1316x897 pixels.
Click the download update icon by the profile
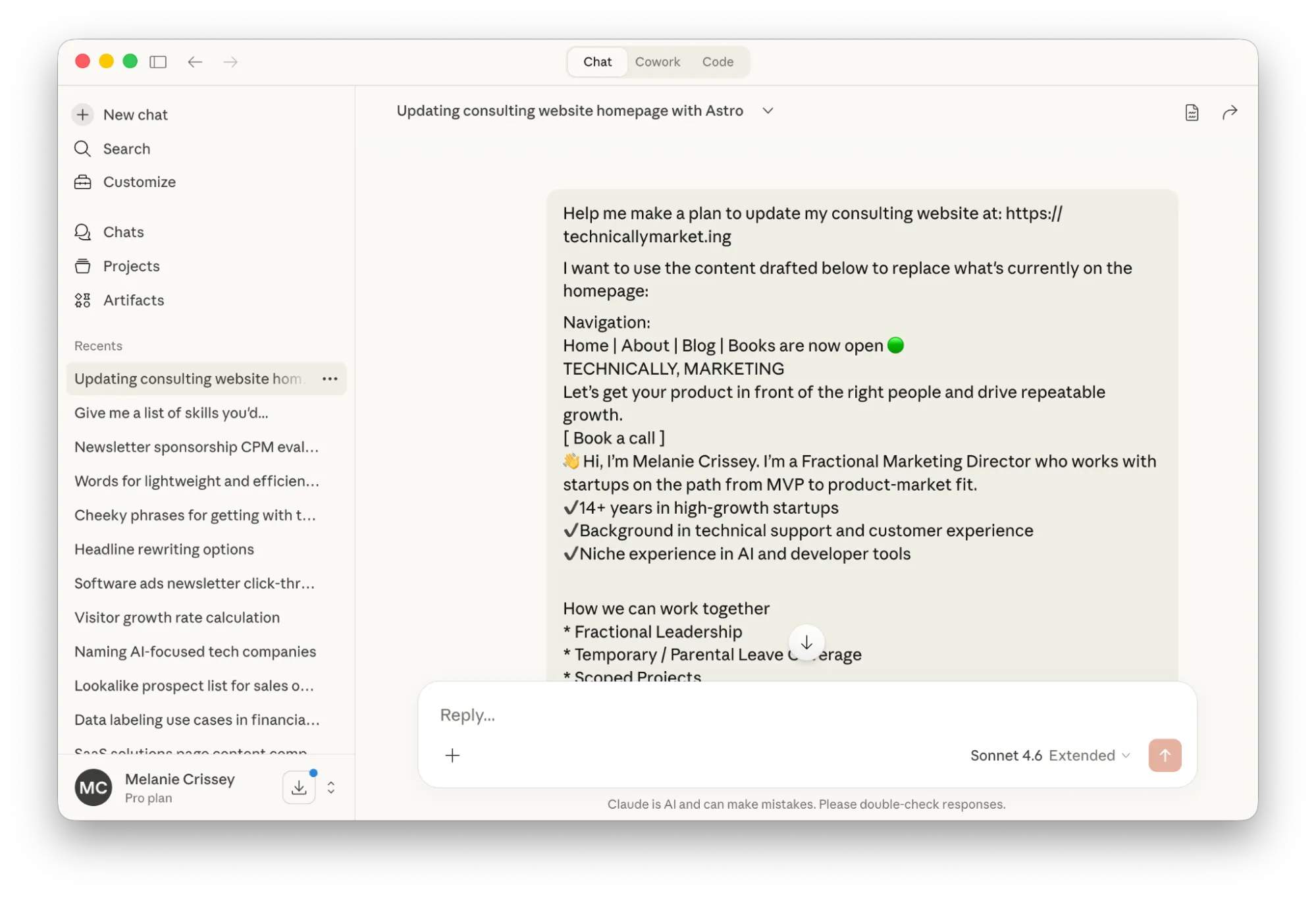(299, 787)
